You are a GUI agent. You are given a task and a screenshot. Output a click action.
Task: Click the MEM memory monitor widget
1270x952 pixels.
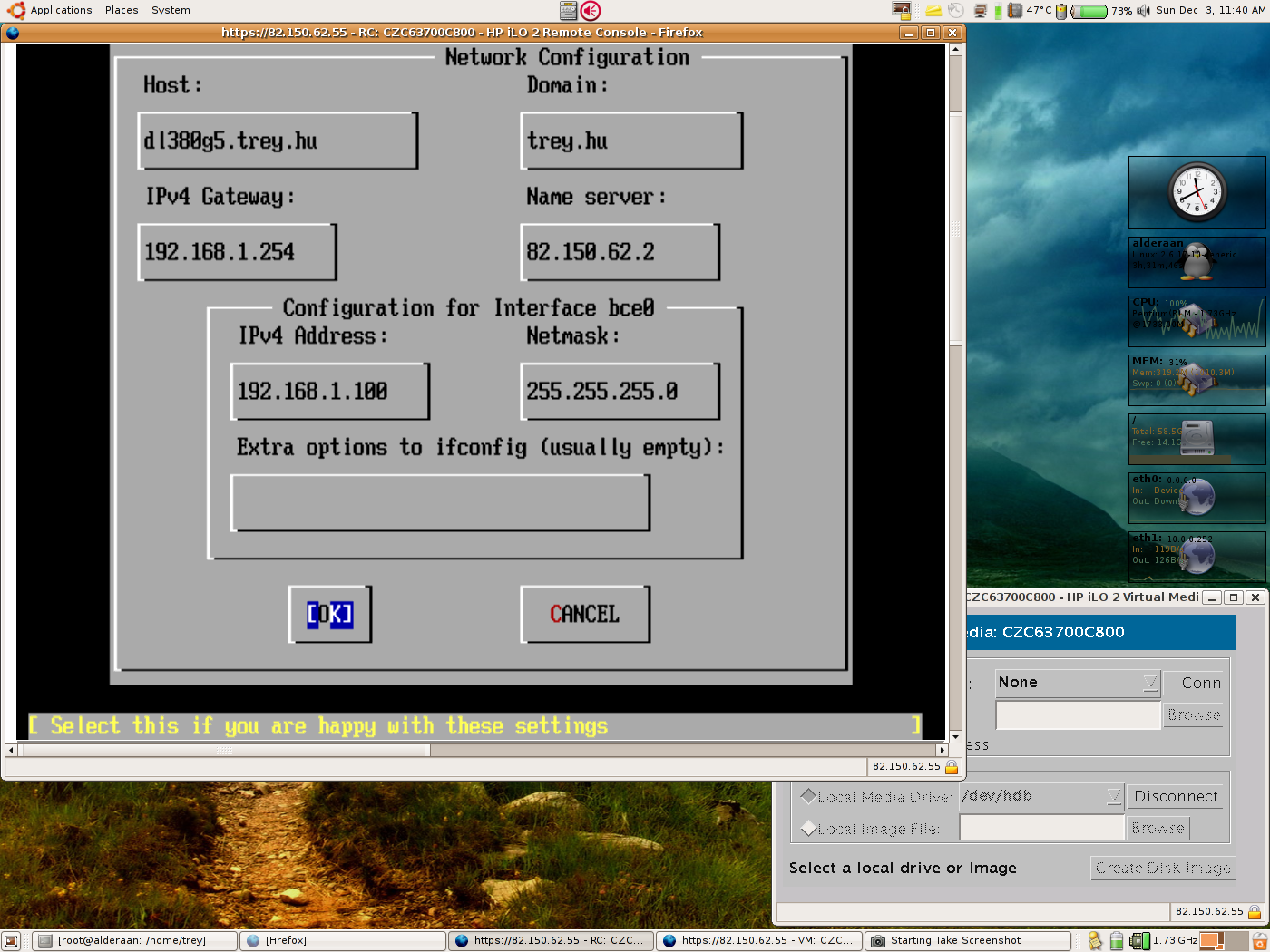pos(1197,379)
